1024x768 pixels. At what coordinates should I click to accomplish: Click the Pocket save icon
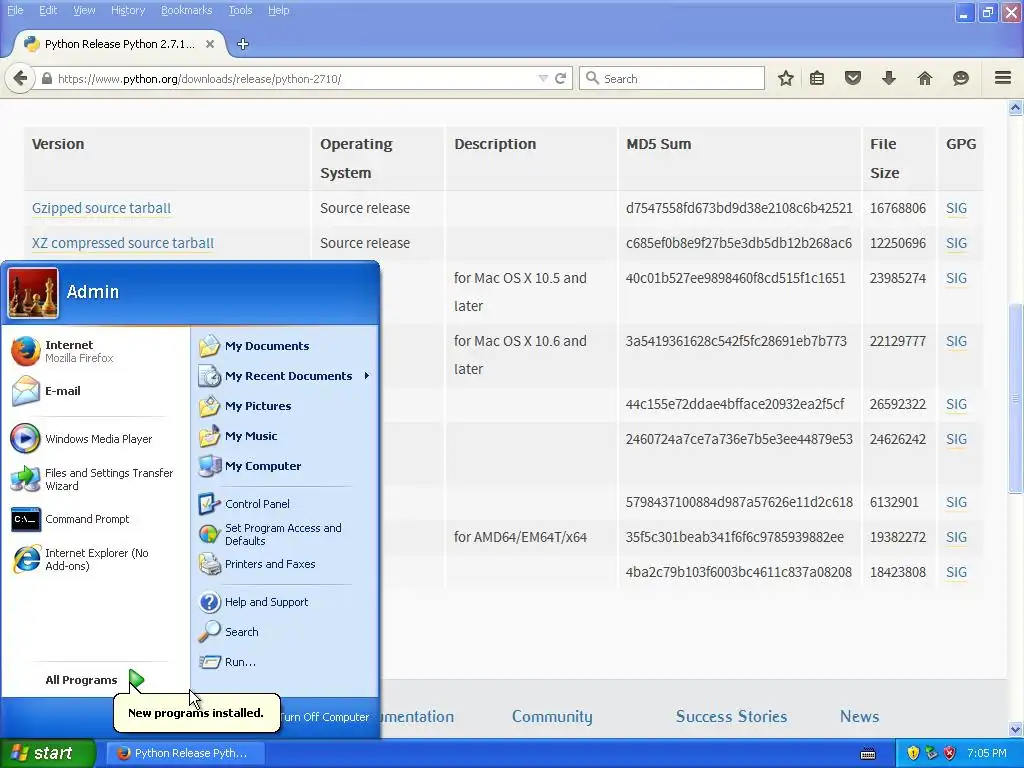853,78
